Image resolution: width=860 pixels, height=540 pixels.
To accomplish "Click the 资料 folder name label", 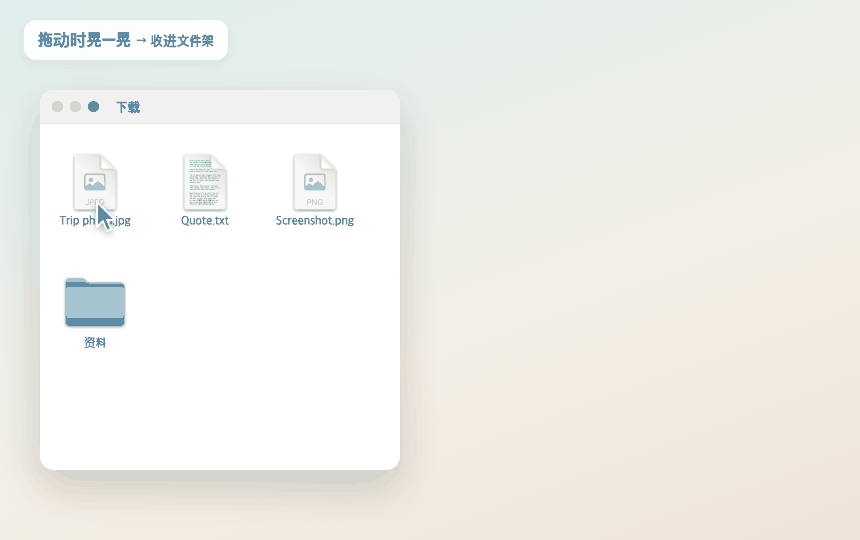I will [x=95, y=343].
